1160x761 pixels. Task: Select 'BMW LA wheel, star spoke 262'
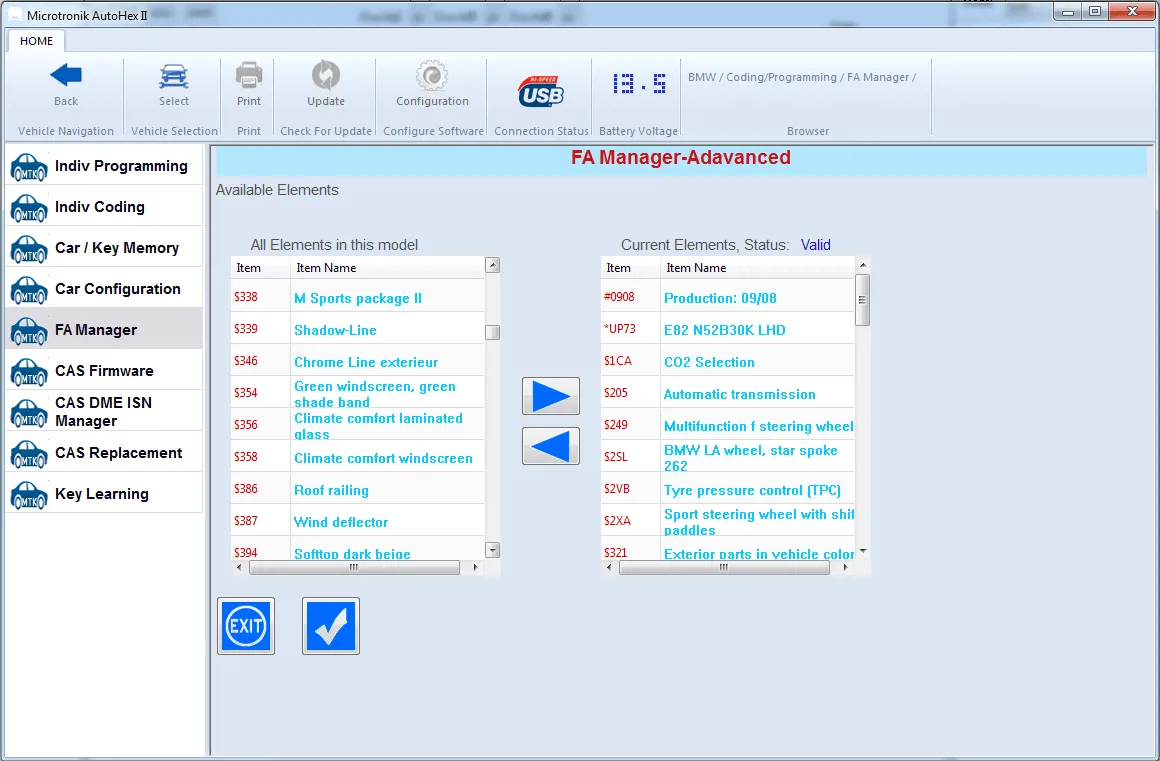coord(728,458)
